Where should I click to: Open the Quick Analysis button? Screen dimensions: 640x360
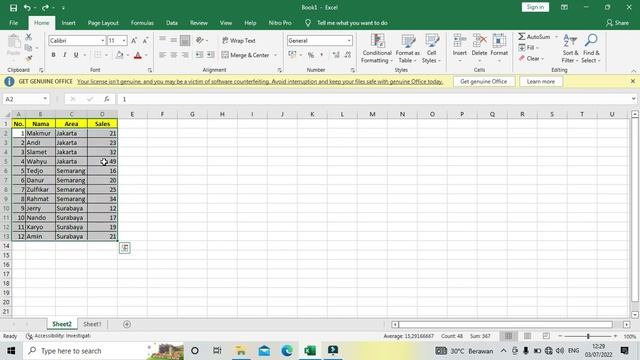click(125, 248)
